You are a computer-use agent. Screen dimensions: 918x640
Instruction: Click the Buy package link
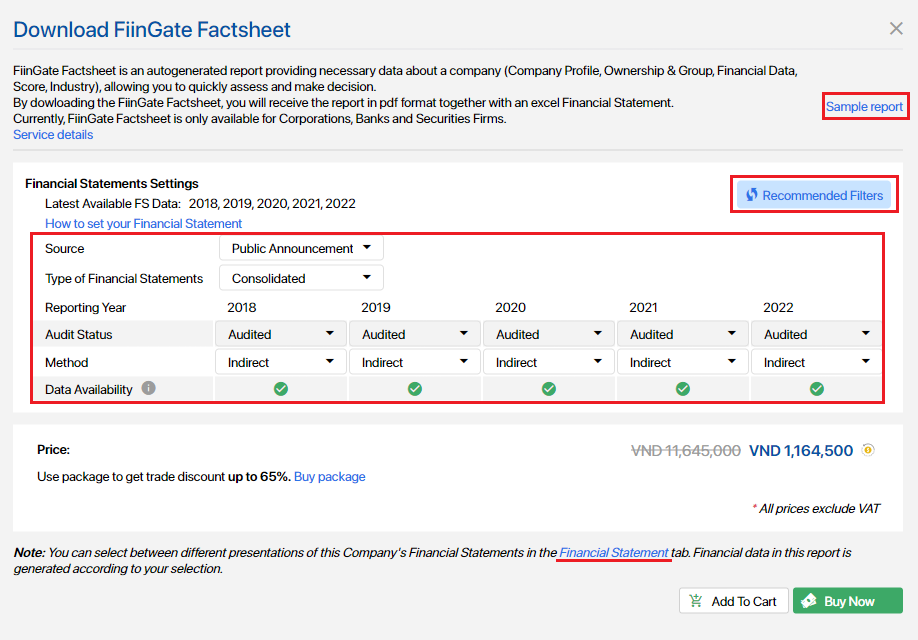(329, 477)
